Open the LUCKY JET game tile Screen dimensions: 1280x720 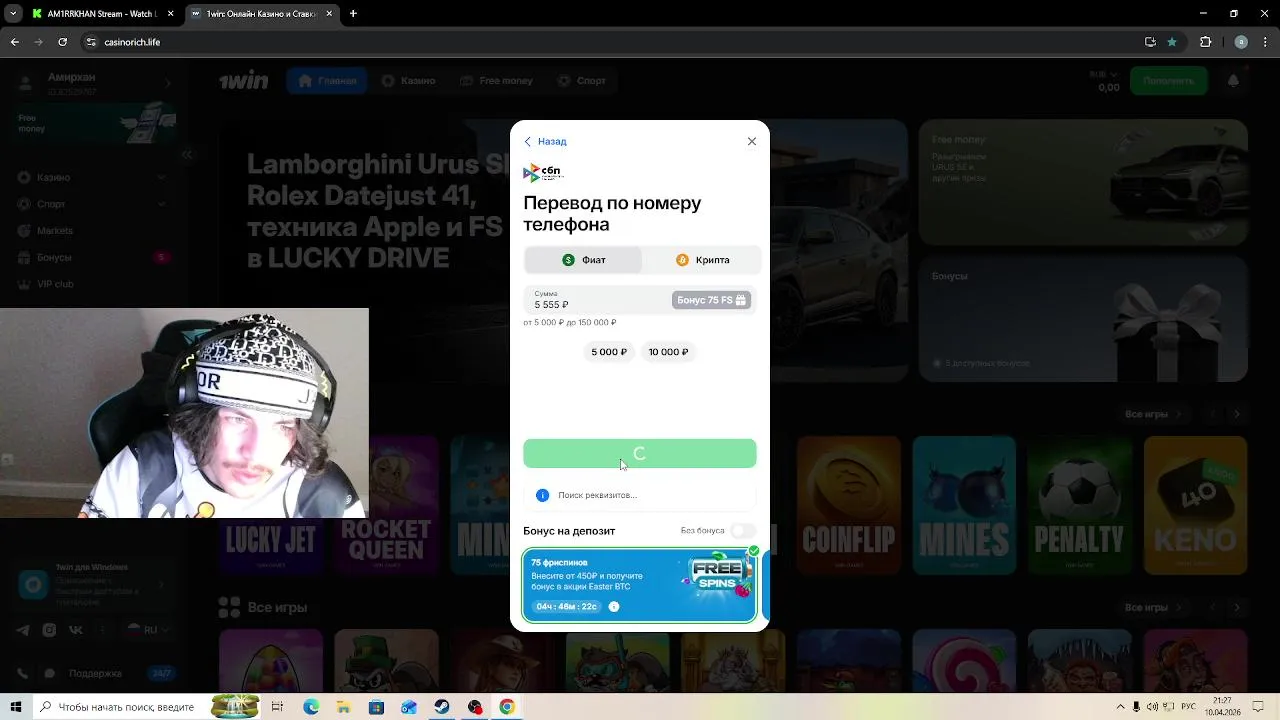(270, 546)
